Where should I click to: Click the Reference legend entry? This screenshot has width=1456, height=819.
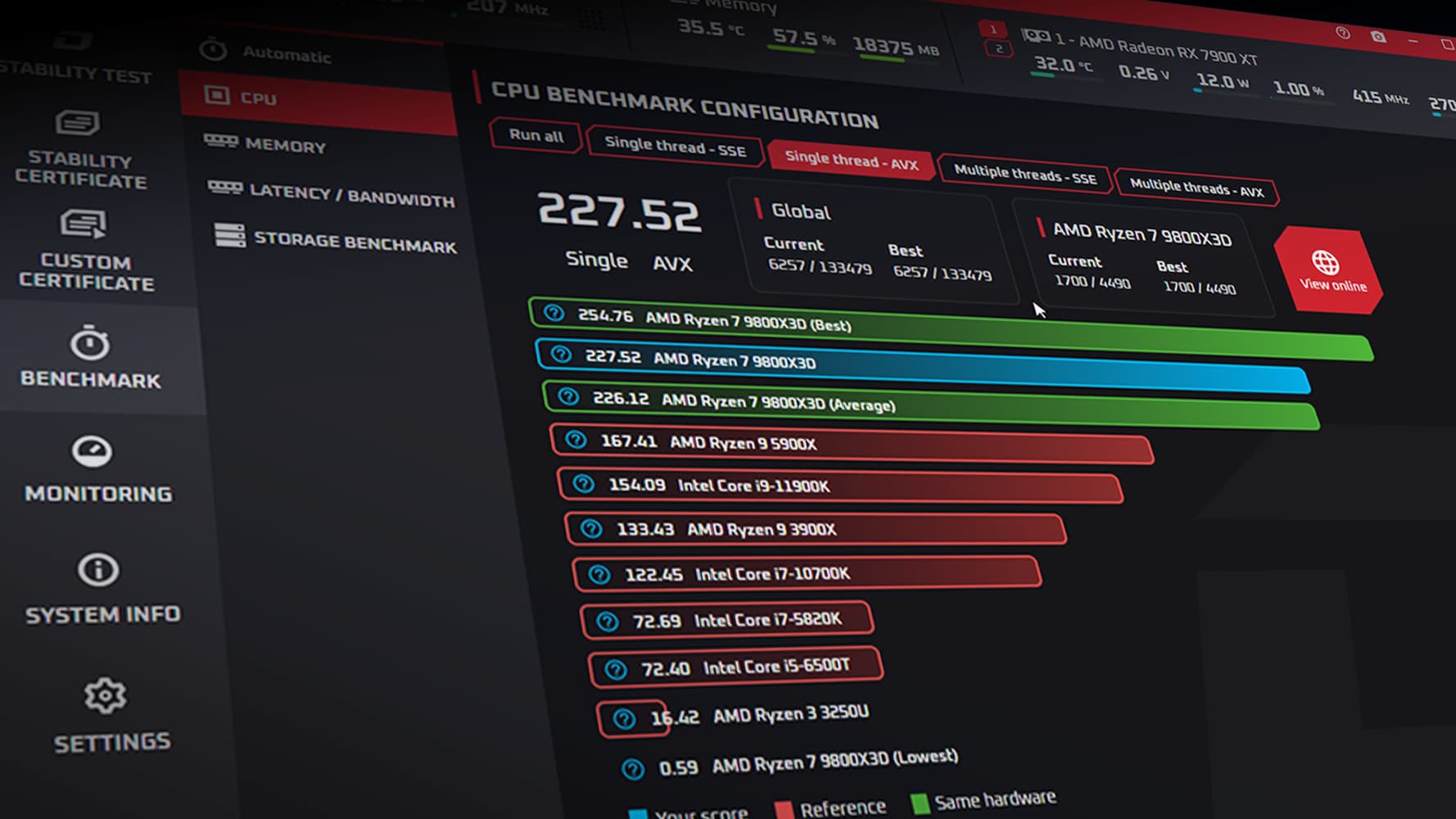(830, 809)
